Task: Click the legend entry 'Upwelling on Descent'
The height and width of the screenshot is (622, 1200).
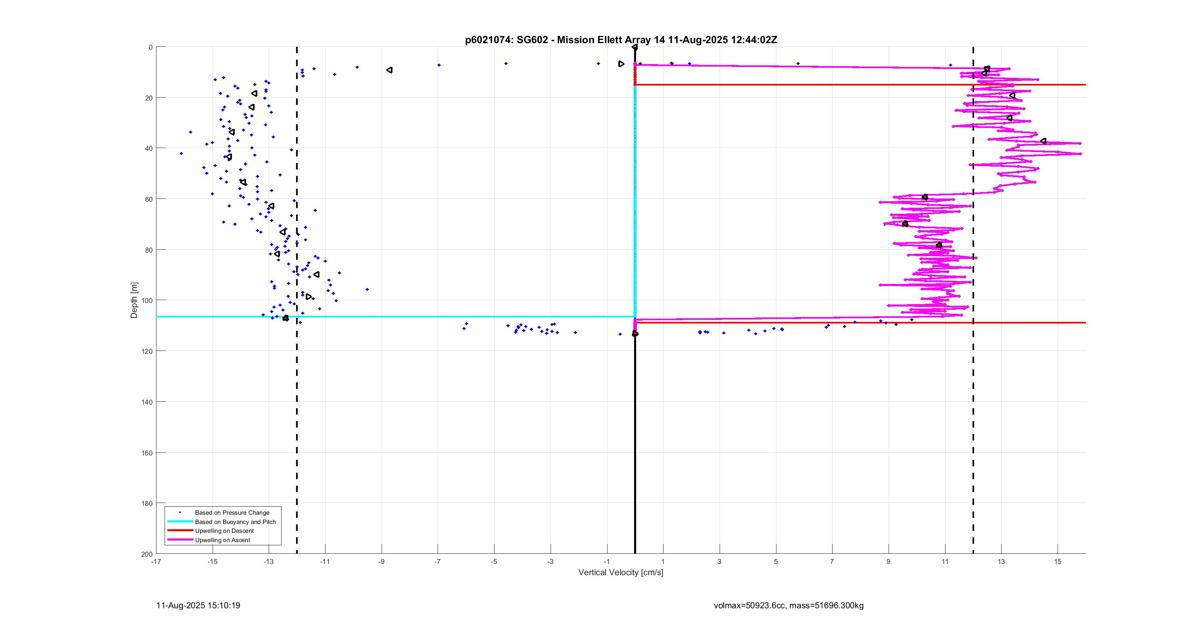Action: tap(225, 530)
